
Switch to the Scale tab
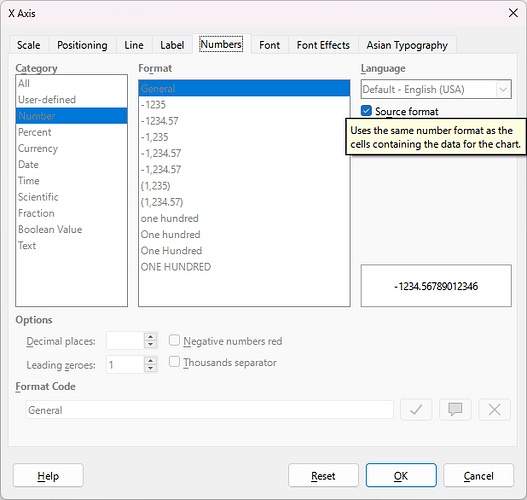pos(29,45)
